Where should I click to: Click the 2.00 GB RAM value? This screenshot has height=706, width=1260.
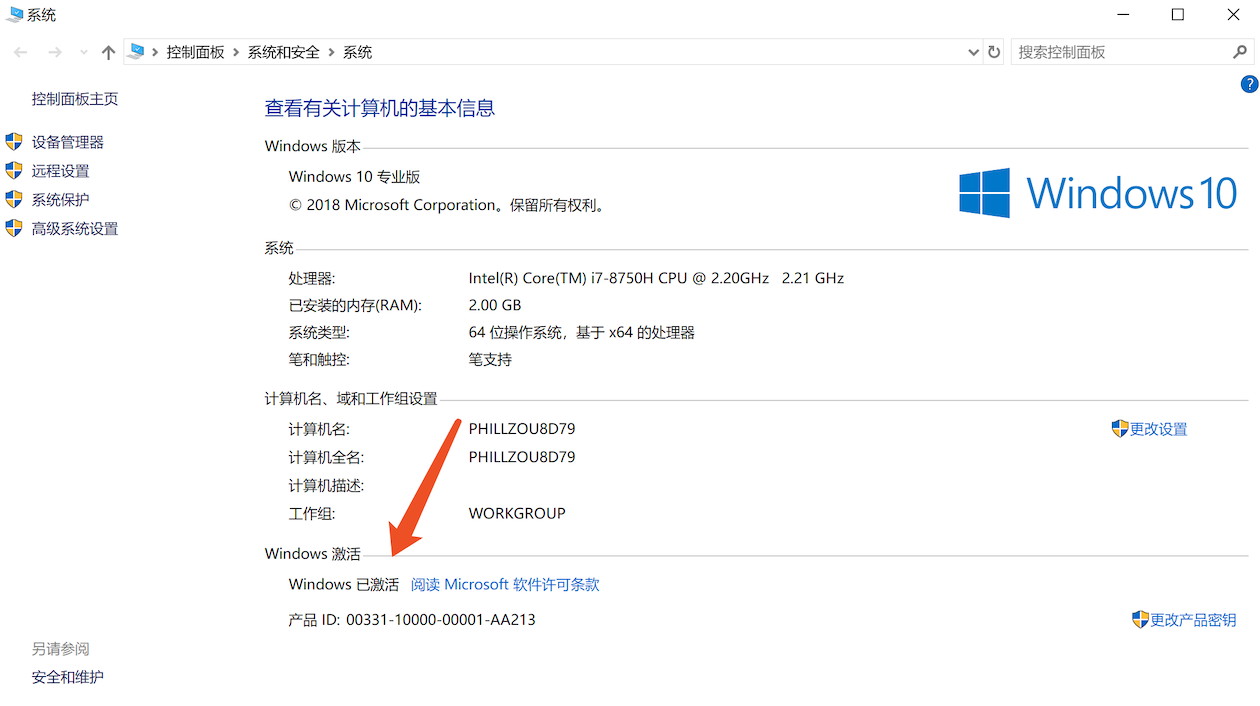(x=494, y=305)
